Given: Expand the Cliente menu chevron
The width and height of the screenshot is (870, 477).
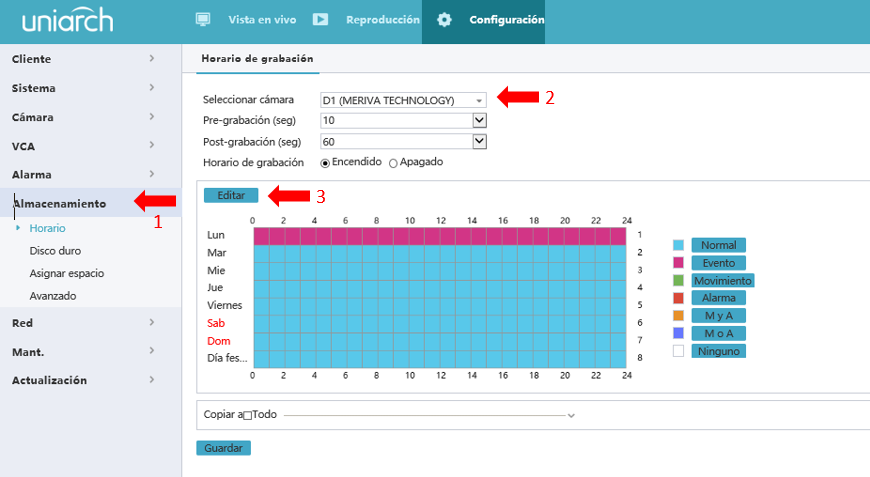Looking at the screenshot, I should (x=151, y=59).
